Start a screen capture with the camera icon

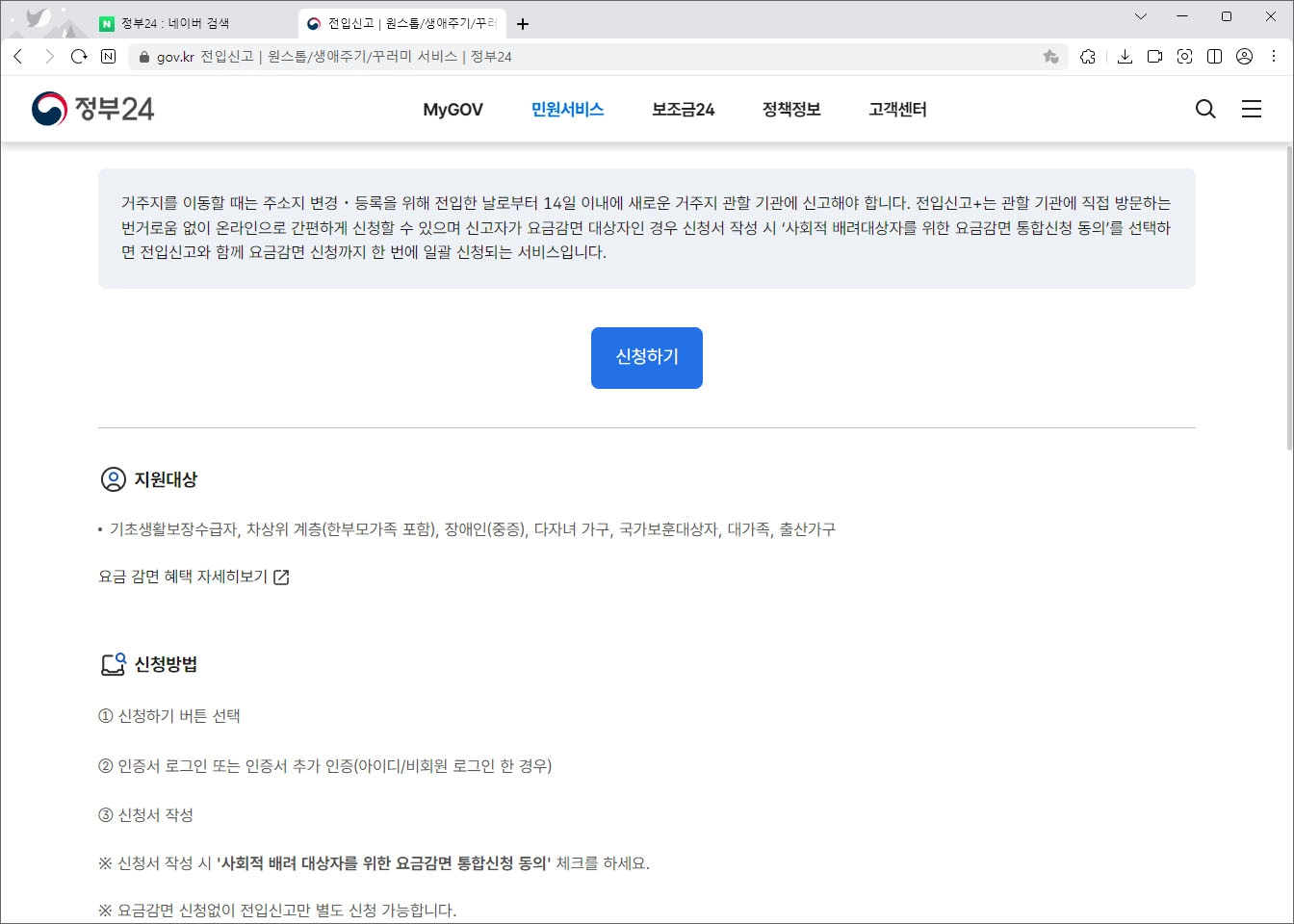[1184, 57]
